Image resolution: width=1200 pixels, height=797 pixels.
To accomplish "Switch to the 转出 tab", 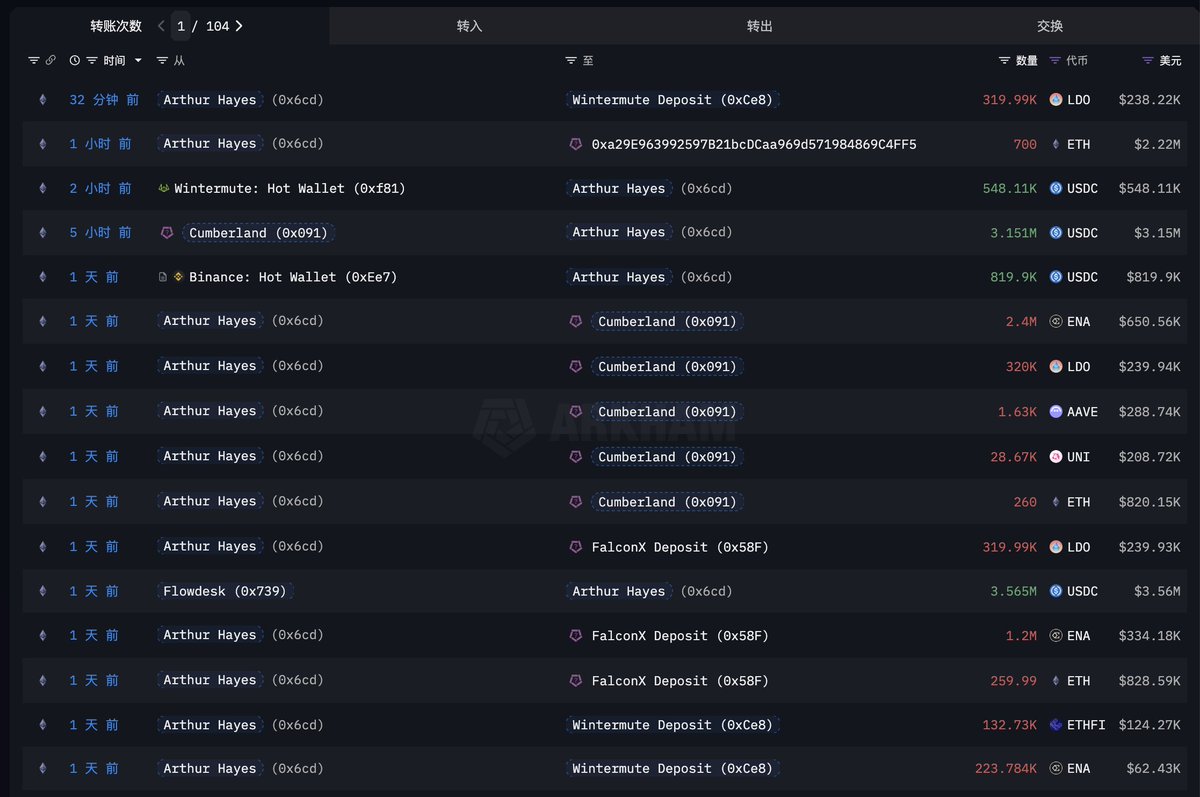I will point(760,26).
